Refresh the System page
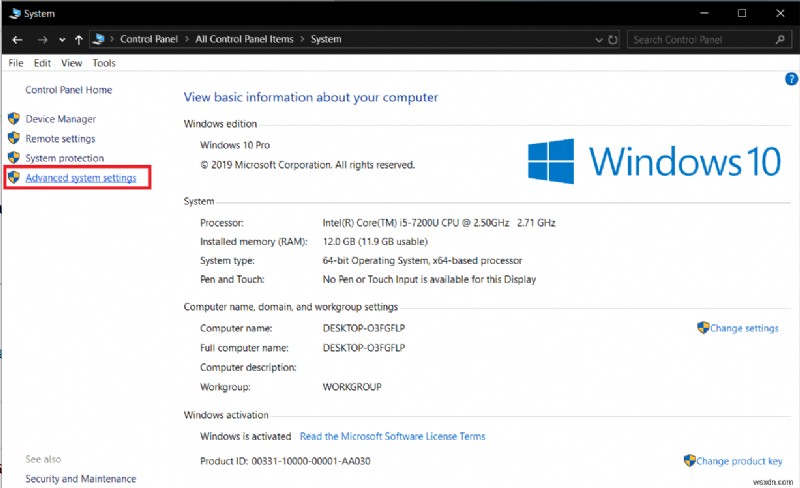Image resolution: width=800 pixels, height=488 pixels. pos(613,40)
